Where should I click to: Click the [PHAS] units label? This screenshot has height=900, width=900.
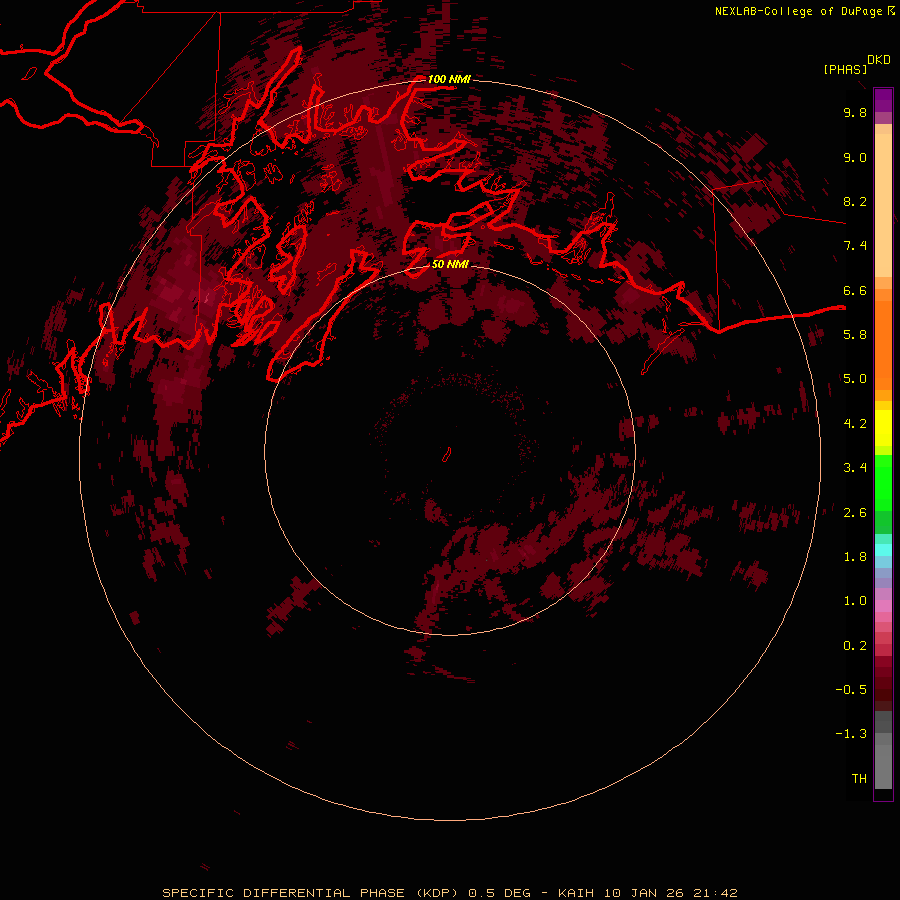point(845,69)
